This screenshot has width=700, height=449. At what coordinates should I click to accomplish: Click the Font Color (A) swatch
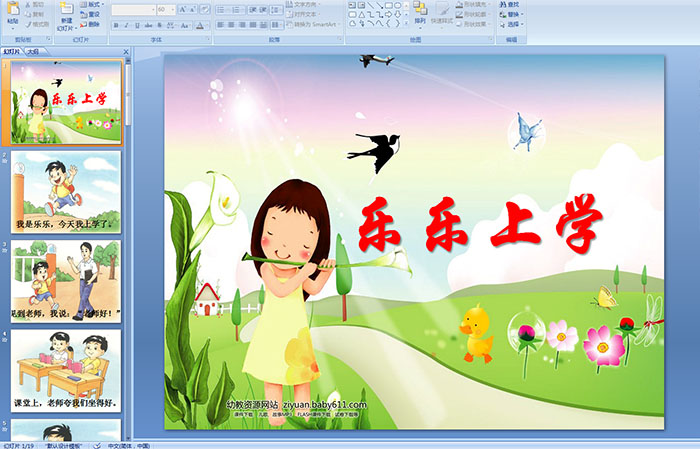pos(200,25)
